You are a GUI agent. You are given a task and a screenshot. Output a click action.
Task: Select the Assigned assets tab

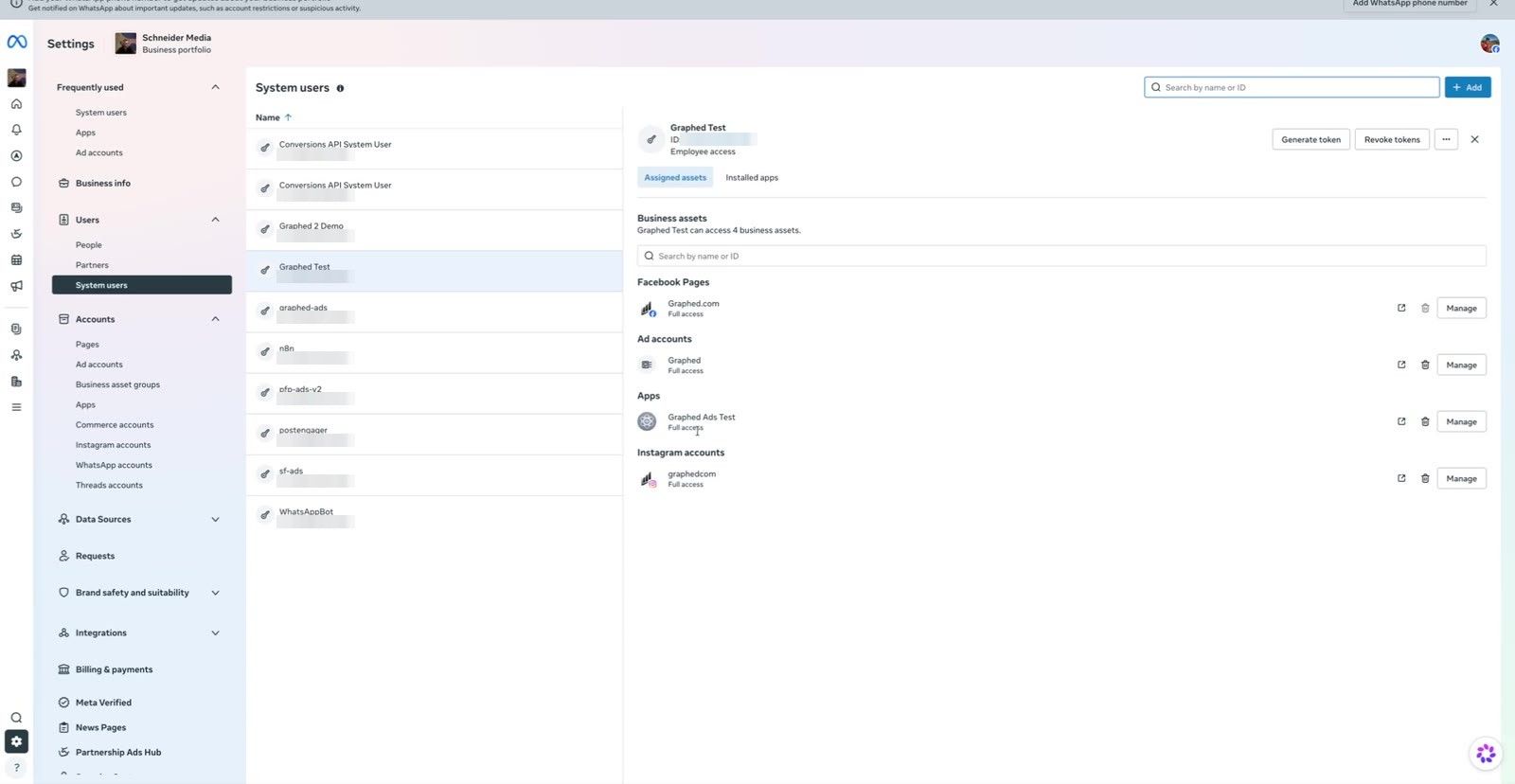pyautogui.click(x=675, y=178)
